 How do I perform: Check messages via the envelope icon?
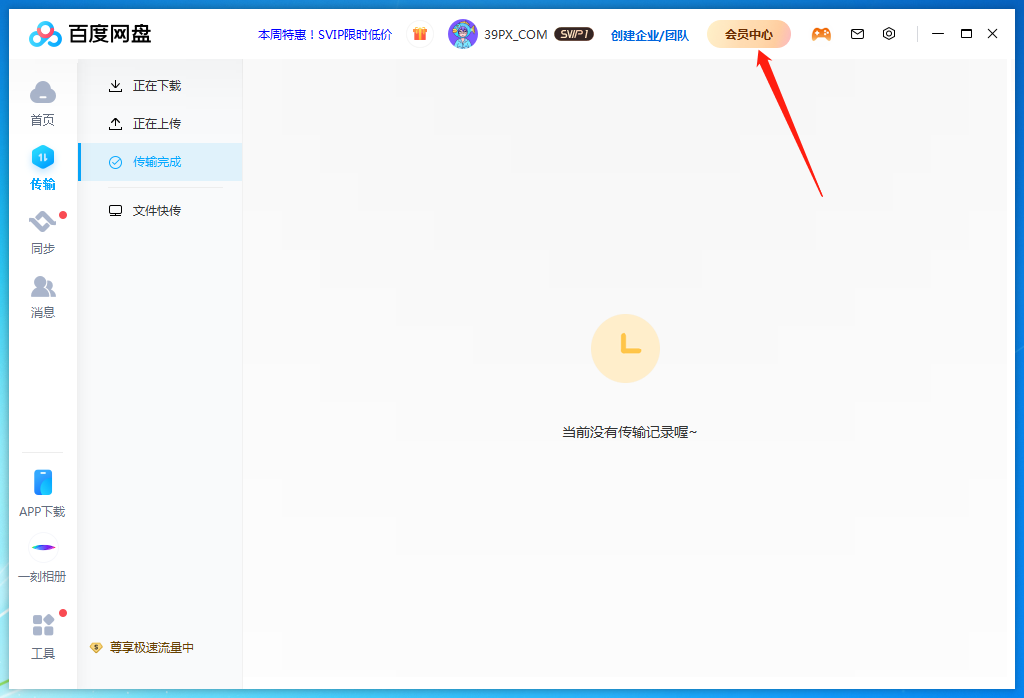(857, 33)
